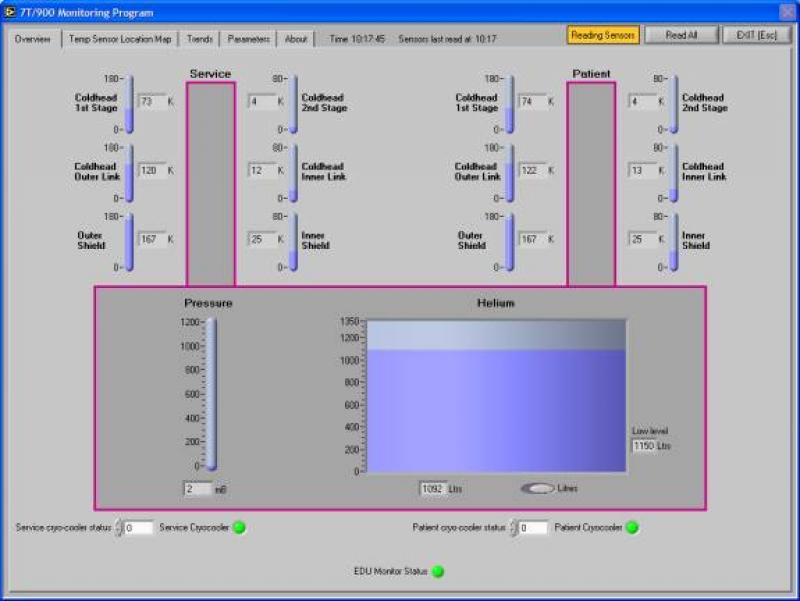Click the Read All button
Image resolution: width=800 pixels, height=601 pixels.
tap(681, 35)
